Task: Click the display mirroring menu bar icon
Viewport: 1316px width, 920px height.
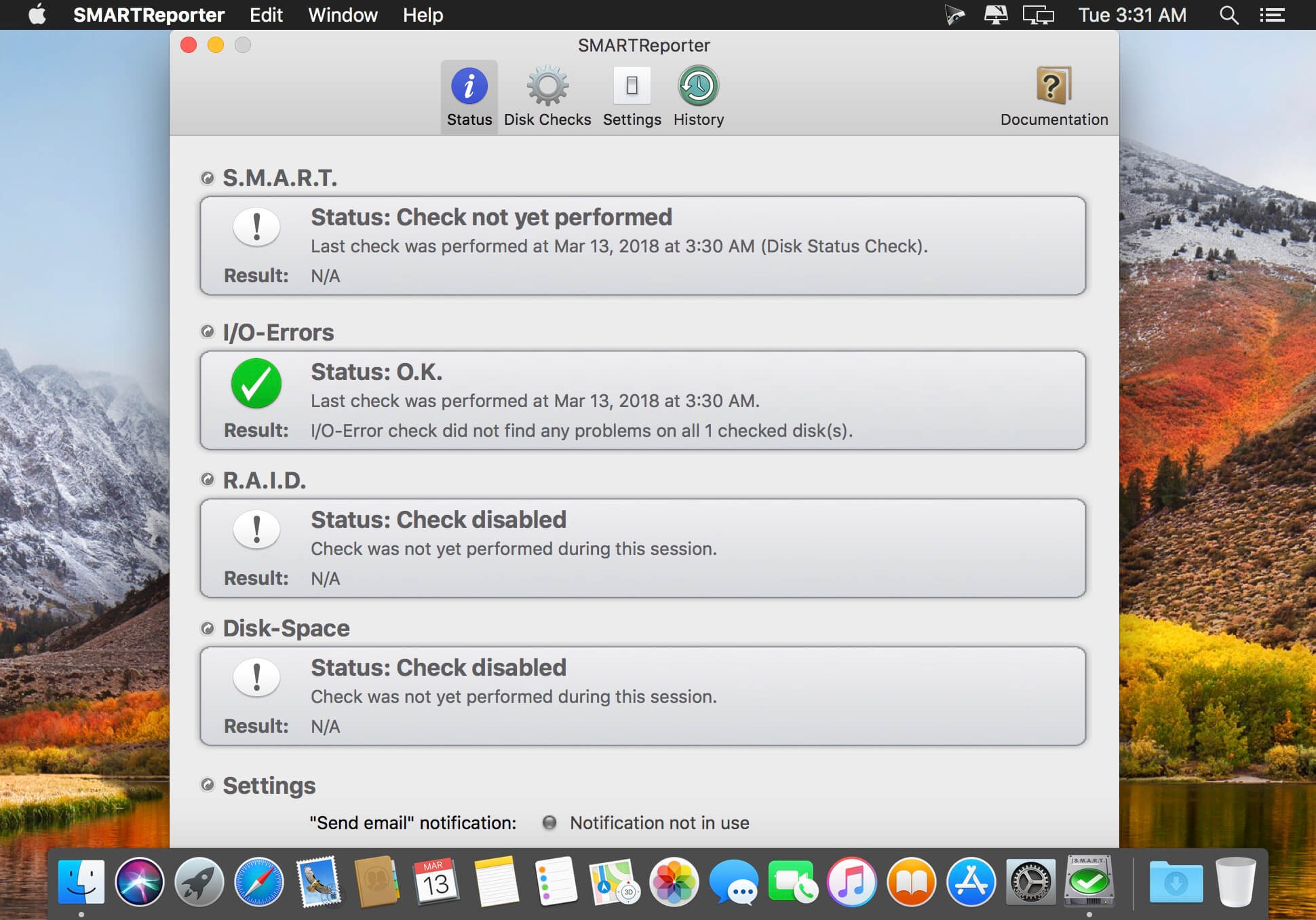Action: coord(1039,15)
